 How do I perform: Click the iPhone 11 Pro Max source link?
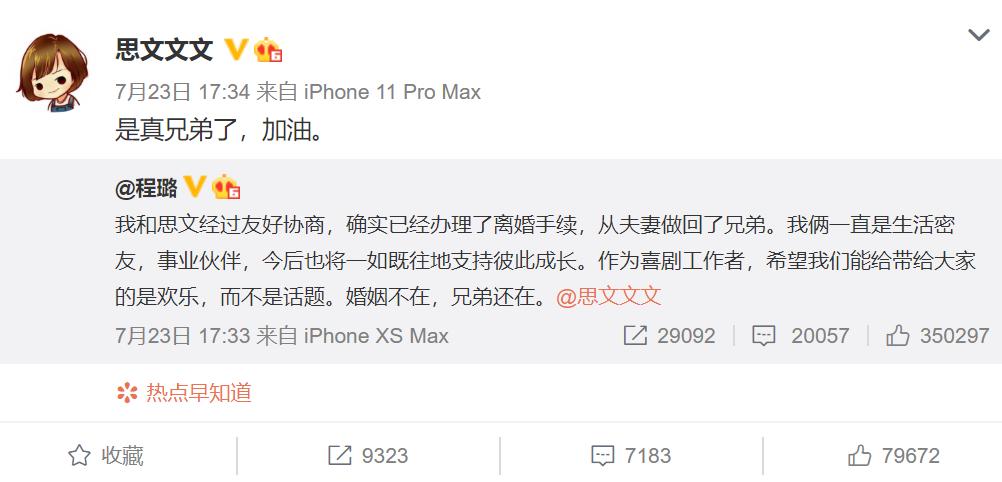click(392, 92)
